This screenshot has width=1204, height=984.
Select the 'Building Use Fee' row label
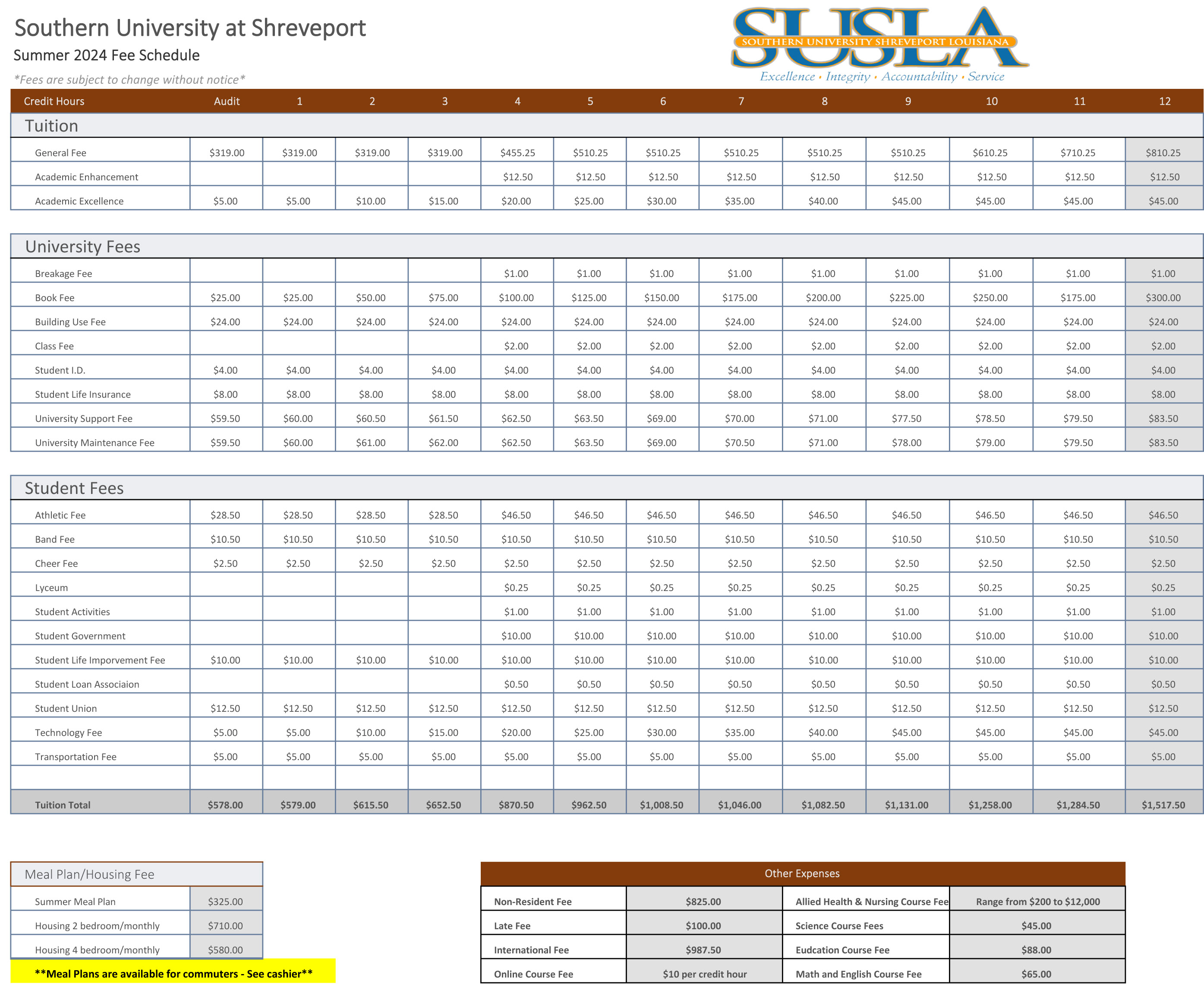pos(70,322)
